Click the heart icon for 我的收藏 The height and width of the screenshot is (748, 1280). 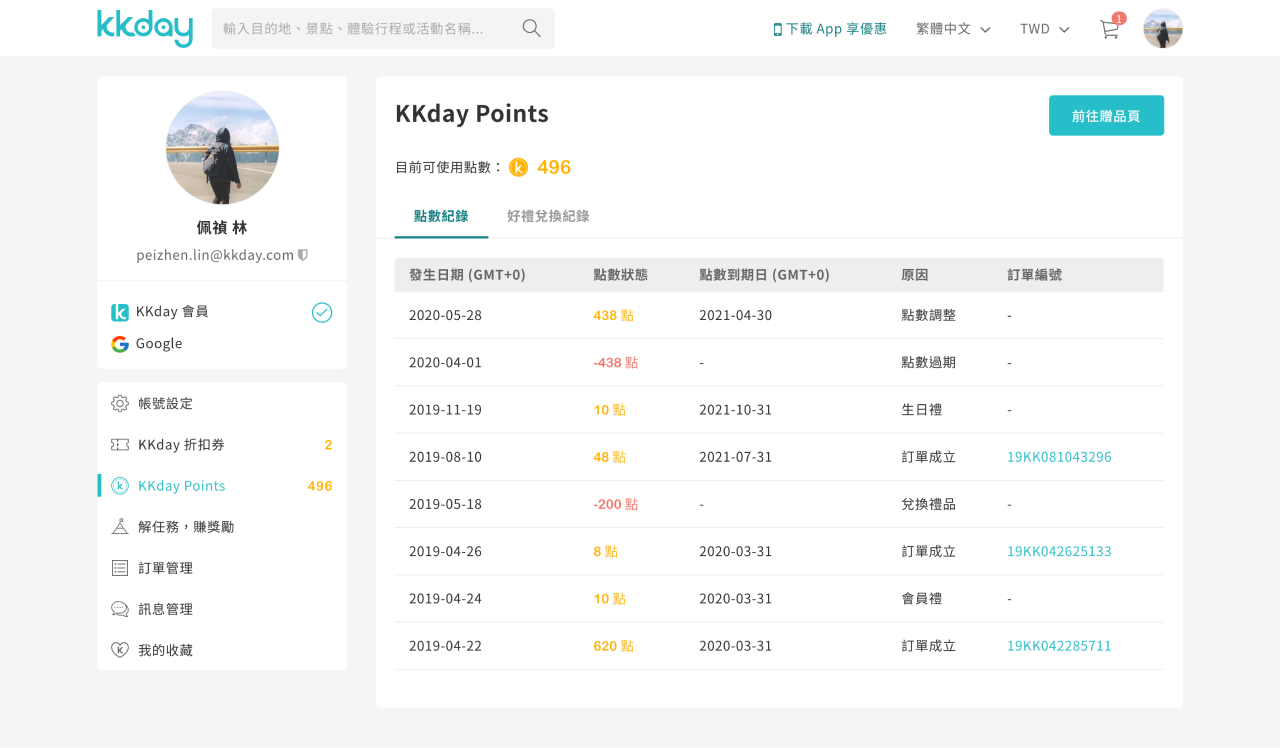pyautogui.click(x=120, y=650)
